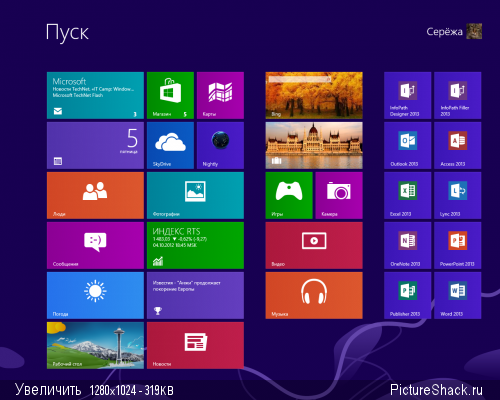This screenshot has width=500, height=400.
Task: Open the News (Новости) tile
Action: 195,345
